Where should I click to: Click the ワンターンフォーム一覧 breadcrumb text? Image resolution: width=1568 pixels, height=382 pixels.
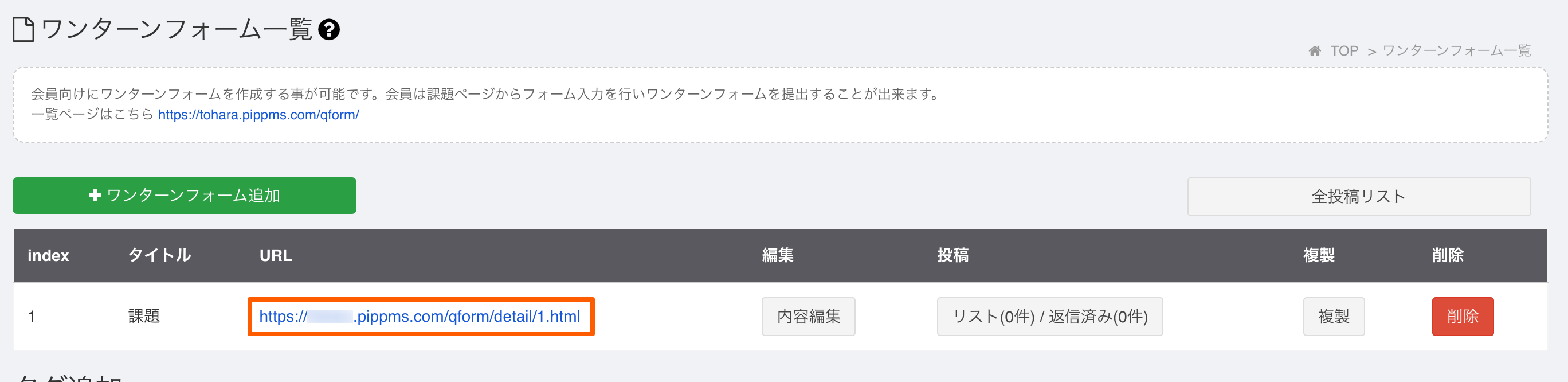pyautogui.click(x=1456, y=50)
